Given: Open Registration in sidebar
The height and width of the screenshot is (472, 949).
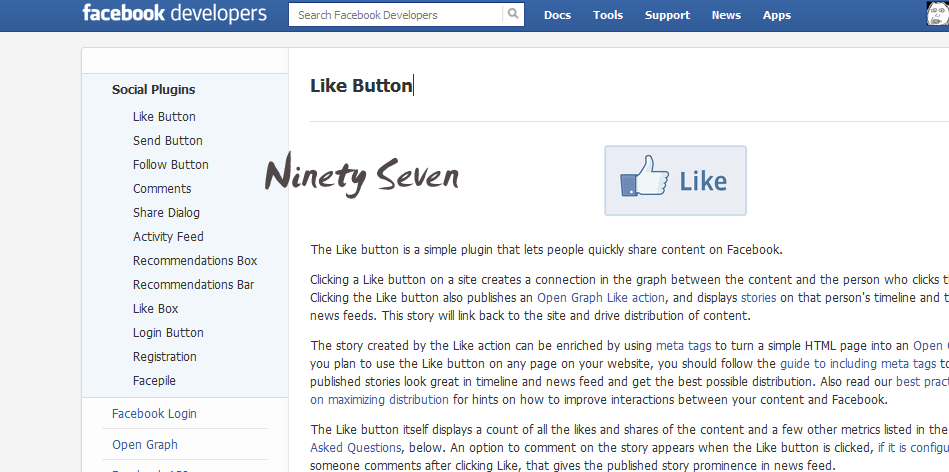Looking at the screenshot, I should [x=165, y=357].
